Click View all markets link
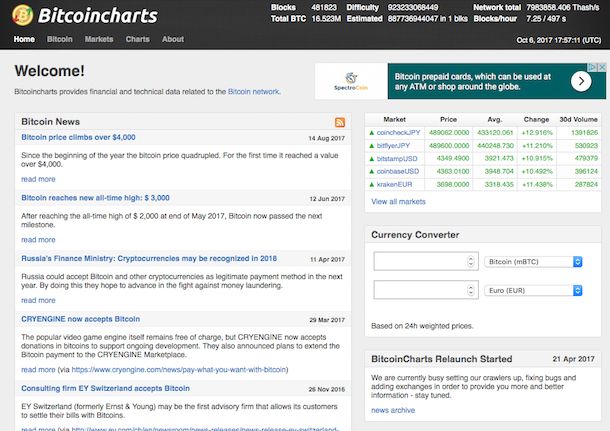This screenshot has height=431, width=610. pos(398,201)
